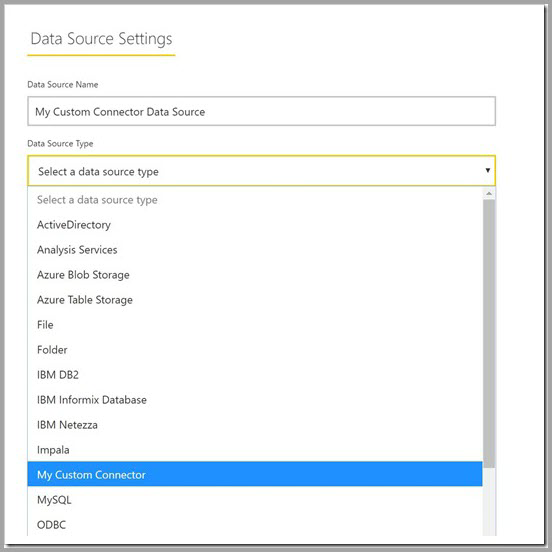Image resolution: width=552 pixels, height=552 pixels.
Task: Select the placeholder 'Select a data source type' option
Action: pos(255,200)
